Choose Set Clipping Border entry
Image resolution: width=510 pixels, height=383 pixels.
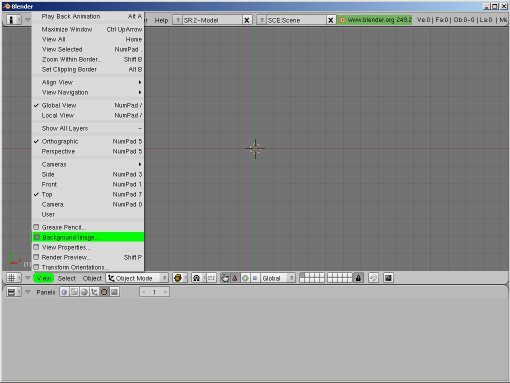pos(88,69)
